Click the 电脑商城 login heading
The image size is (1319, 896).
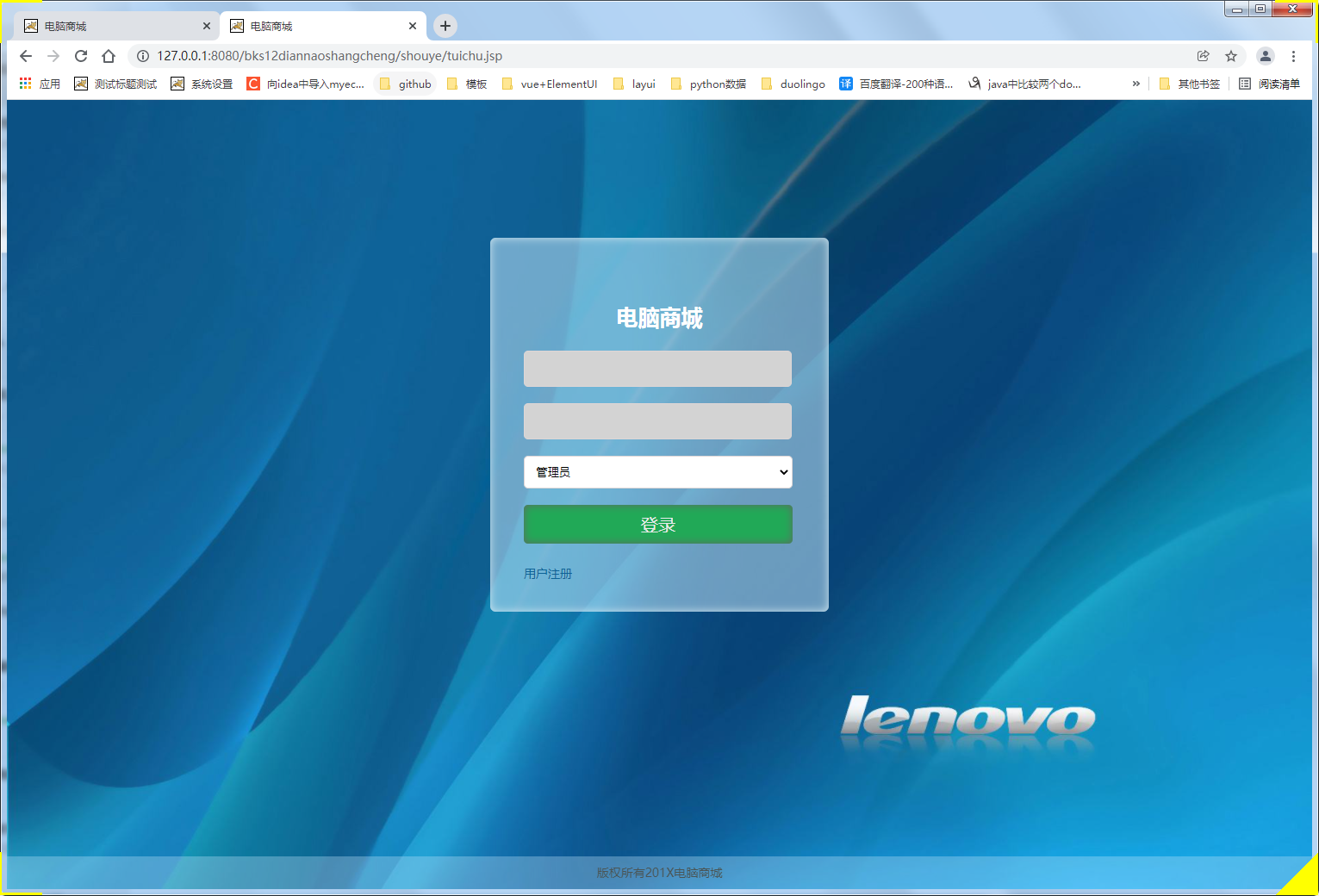[x=659, y=318]
